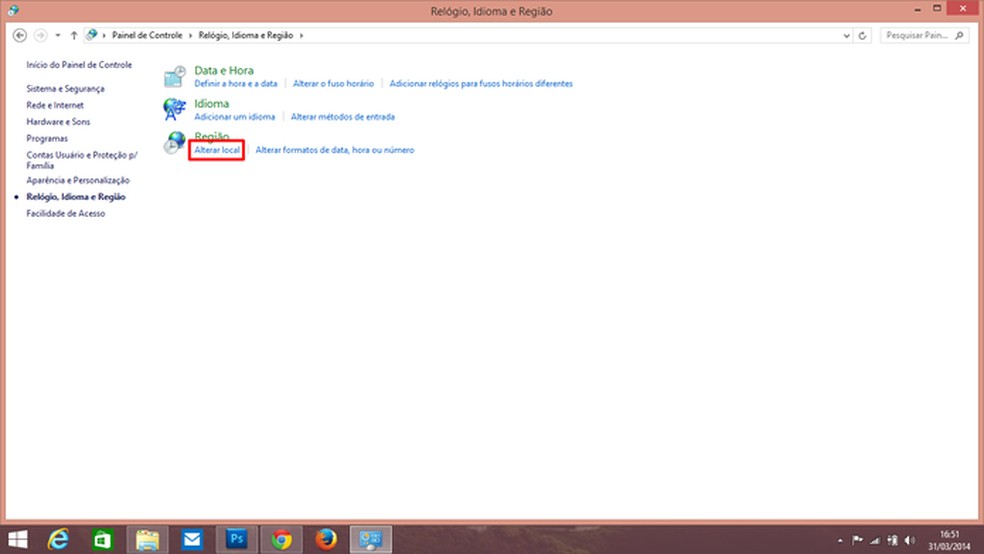Open the Data e Hora heading
This screenshot has width=984, height=554.
(224, 71)
